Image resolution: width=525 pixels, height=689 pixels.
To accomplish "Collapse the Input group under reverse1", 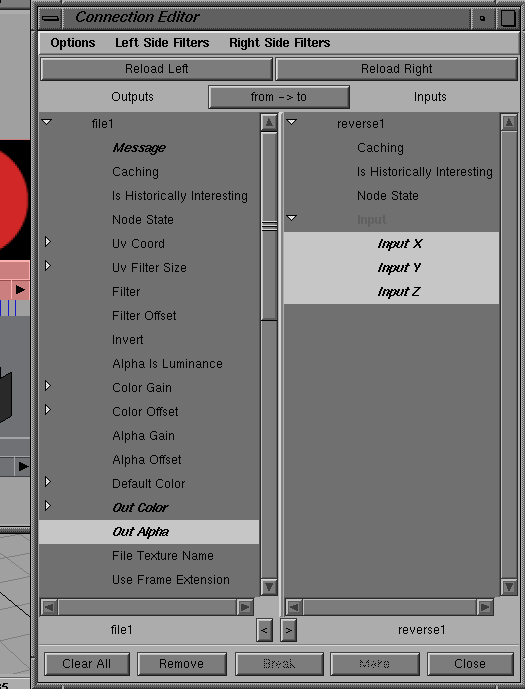I will (x=292, y=218).
